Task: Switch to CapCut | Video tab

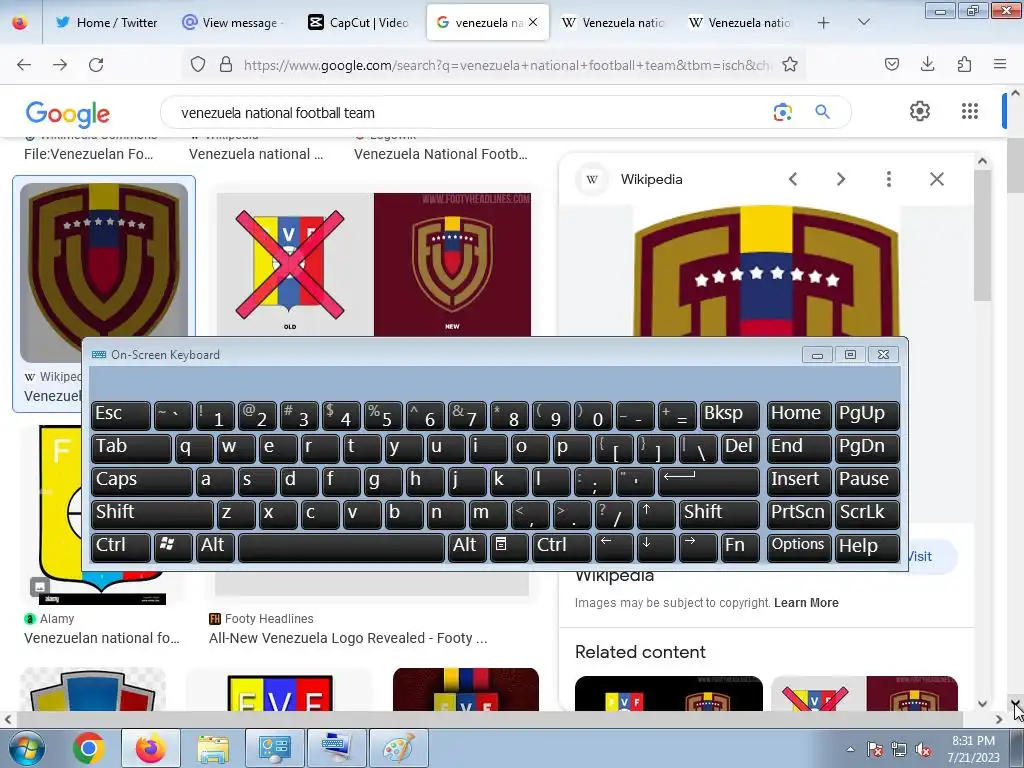Action: click(360, 22)
